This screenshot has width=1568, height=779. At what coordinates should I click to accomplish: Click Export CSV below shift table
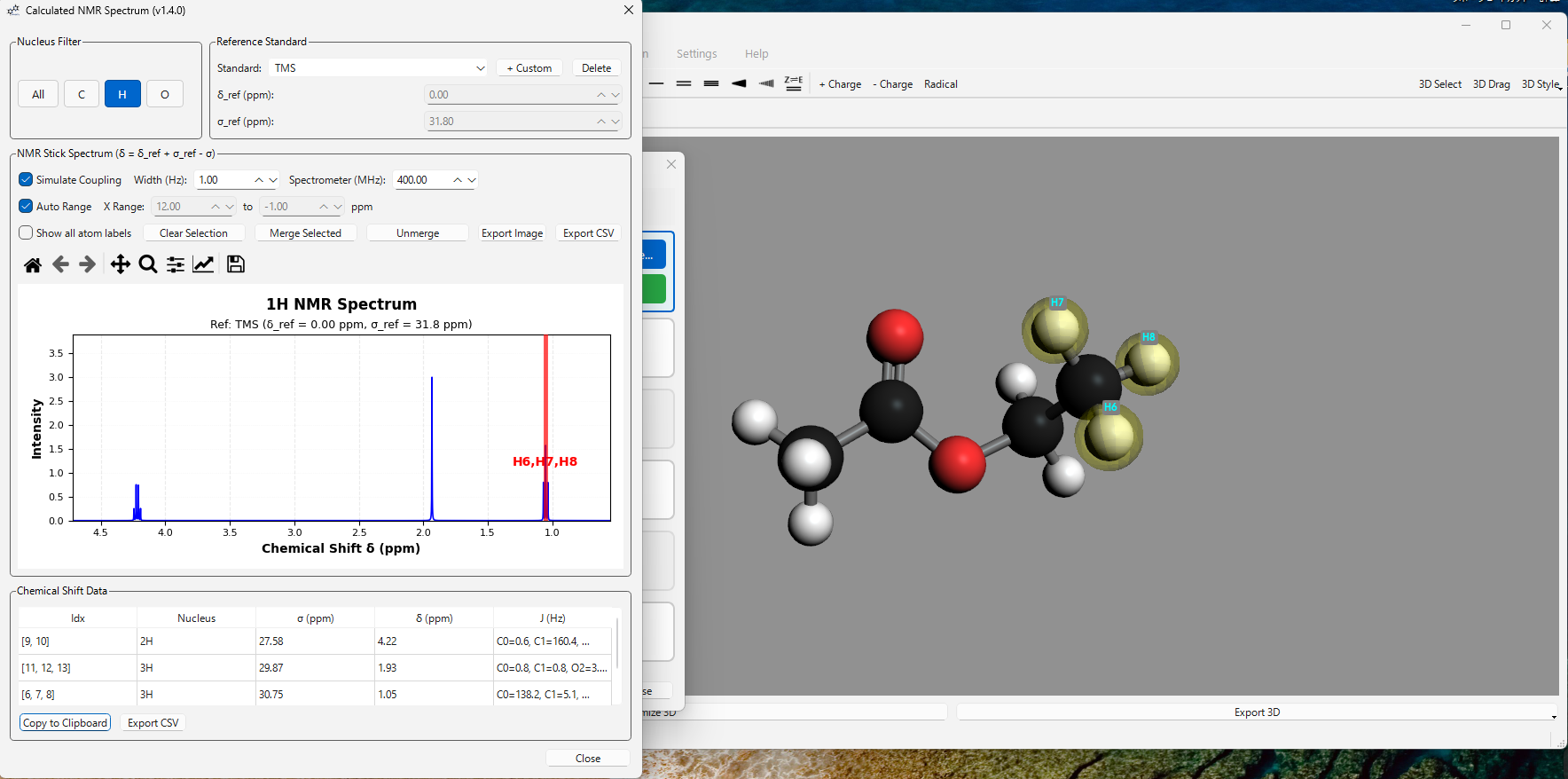click(153, 723)
